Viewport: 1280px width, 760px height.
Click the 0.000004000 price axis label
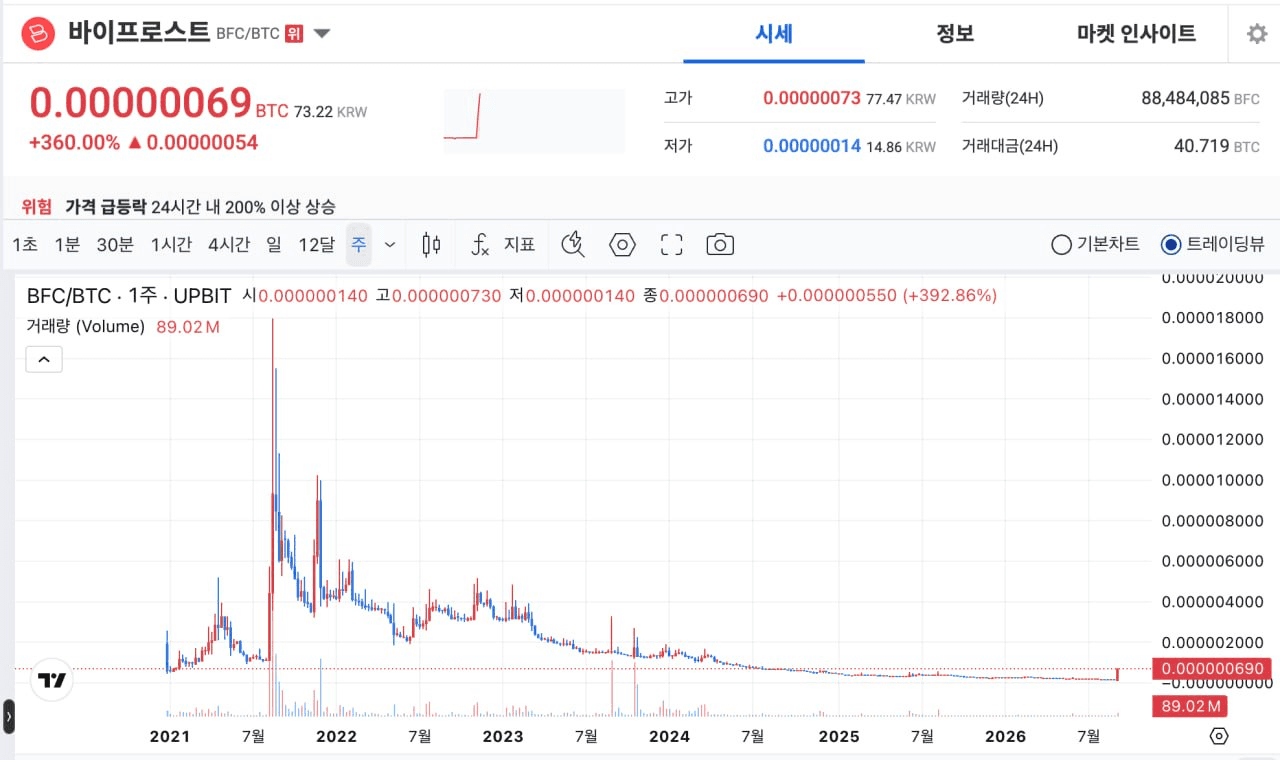point(1213,601)
